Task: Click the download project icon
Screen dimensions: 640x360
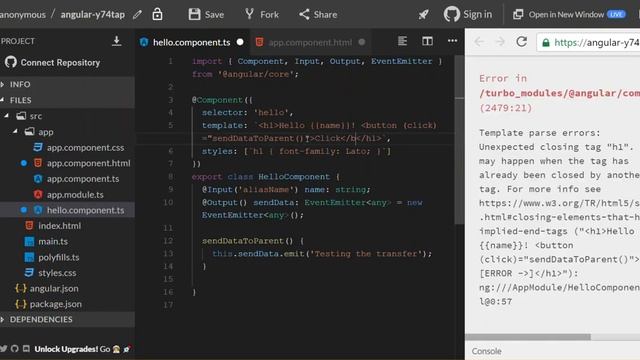Action: 116,41
